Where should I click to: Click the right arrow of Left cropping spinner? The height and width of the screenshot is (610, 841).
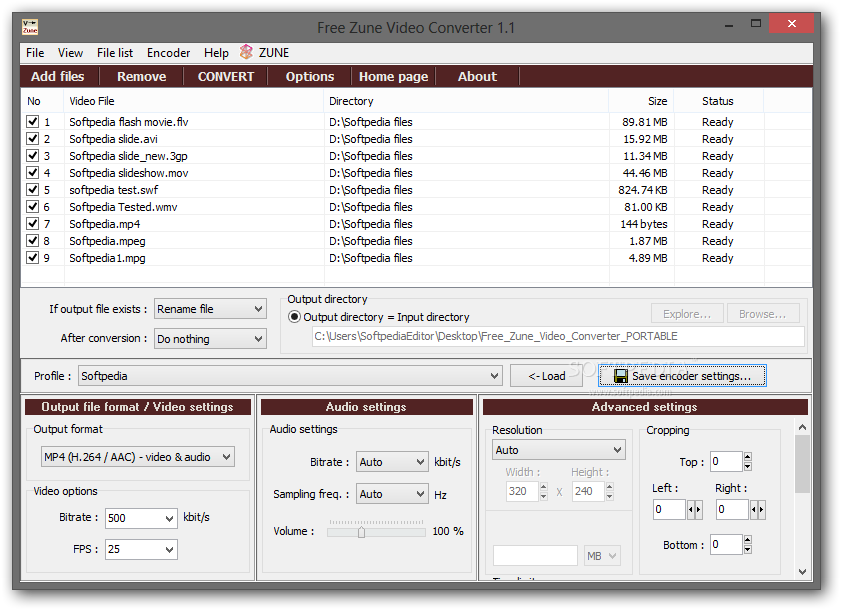click(x=698, y=509)
